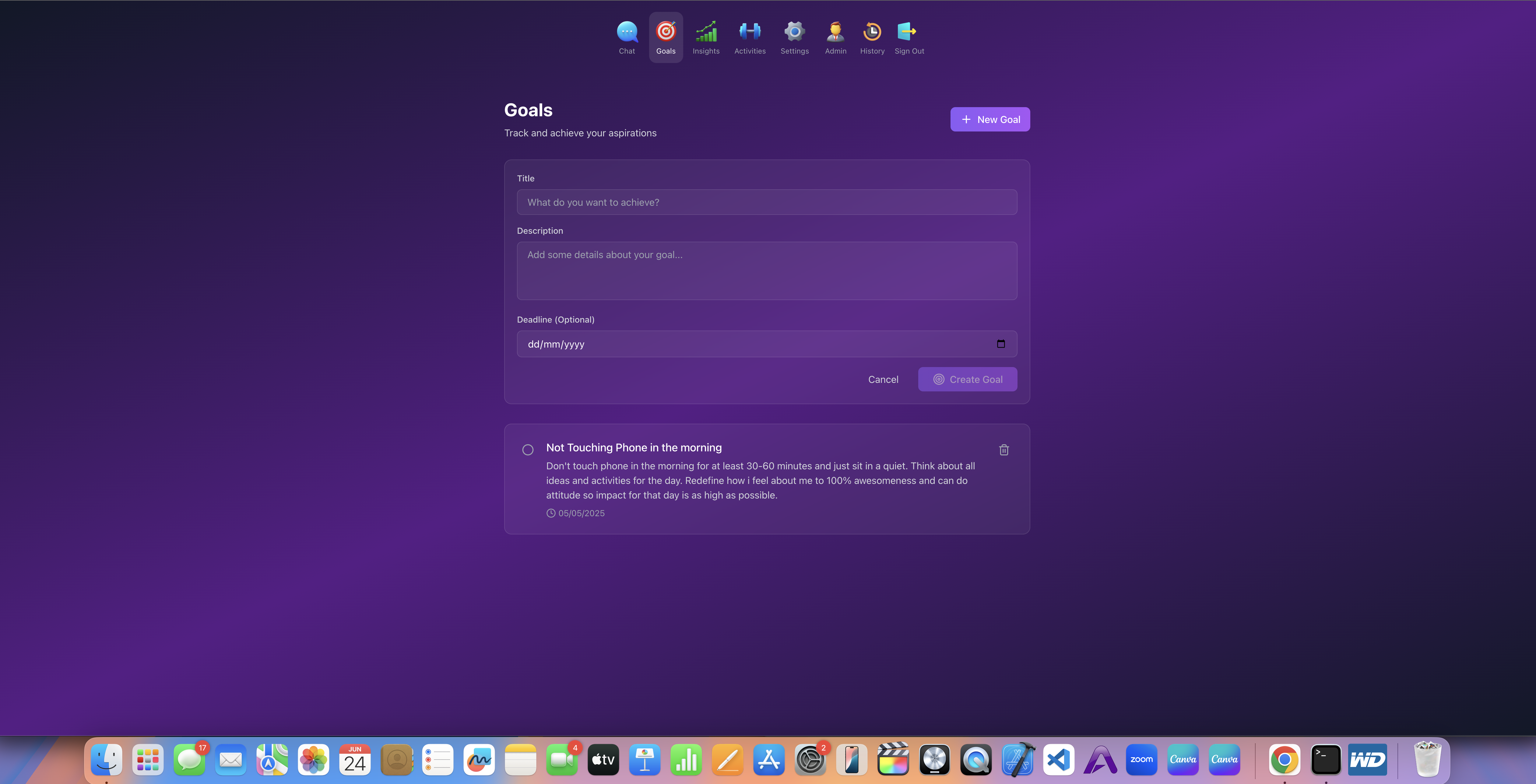Open Google Chrome from the dock
The height and width of the screenshot is (784, 1536).
coord(1285,759)
